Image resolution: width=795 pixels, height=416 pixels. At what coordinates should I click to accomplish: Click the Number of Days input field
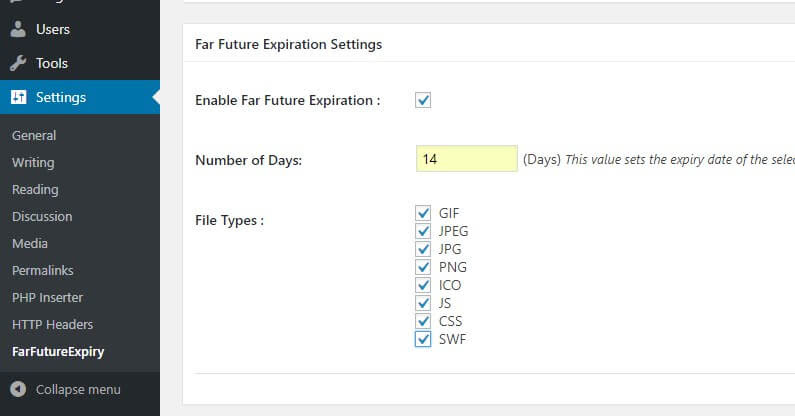pos(466,159)
